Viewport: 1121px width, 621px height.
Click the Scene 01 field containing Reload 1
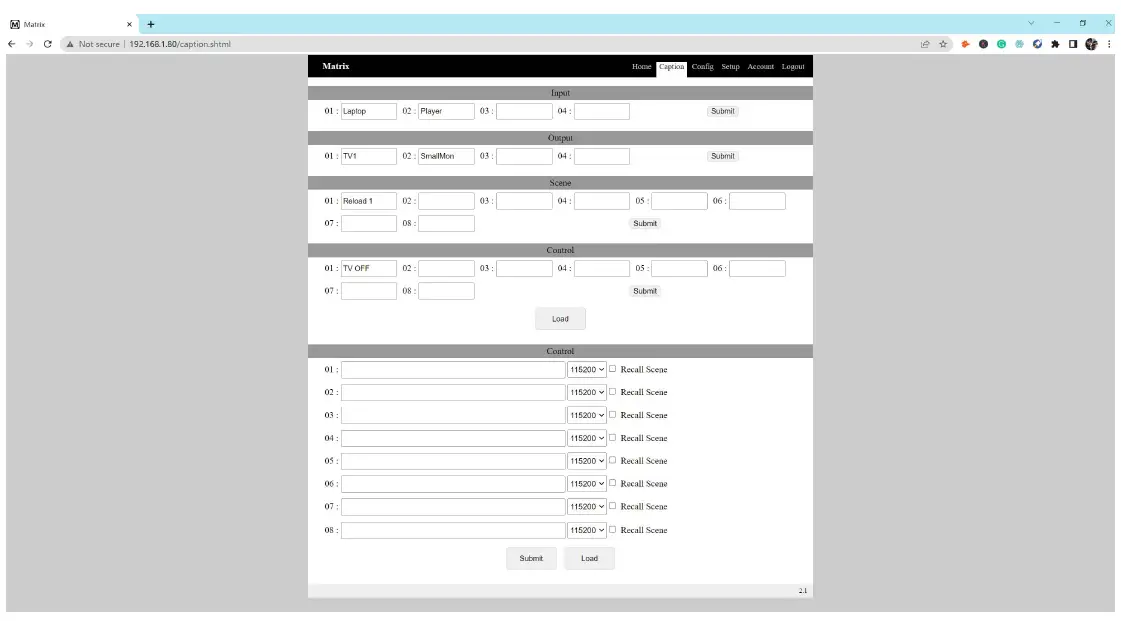pyautogui.click(x=369, y=201)
